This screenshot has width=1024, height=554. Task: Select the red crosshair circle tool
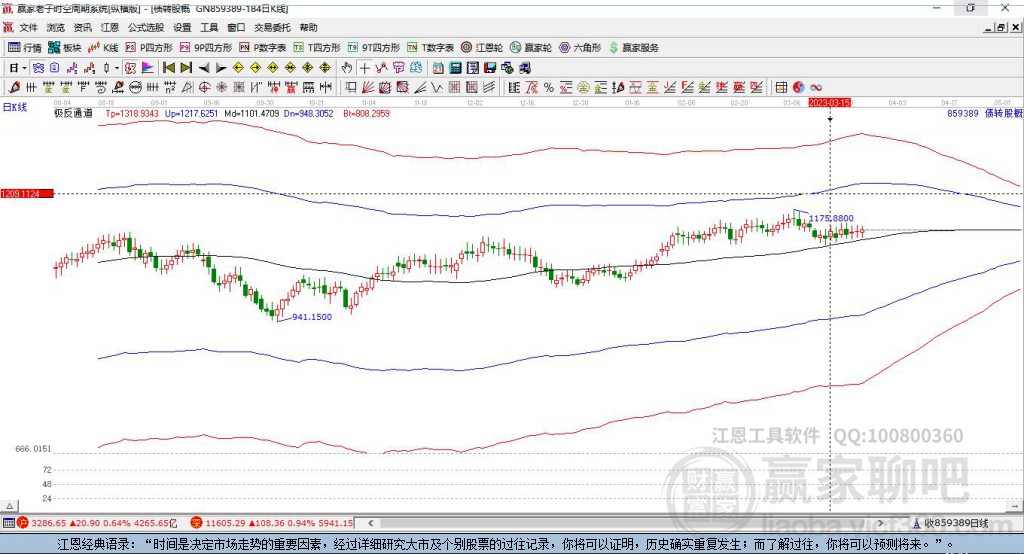[x=204, y=87]
